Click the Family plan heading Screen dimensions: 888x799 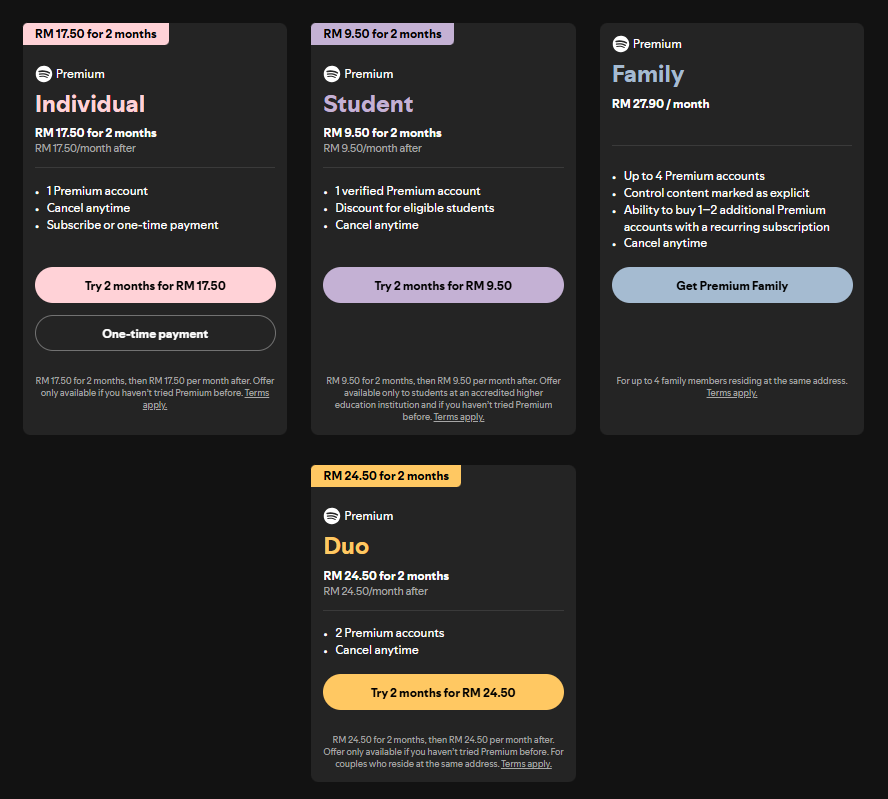[x=648, y=74]
